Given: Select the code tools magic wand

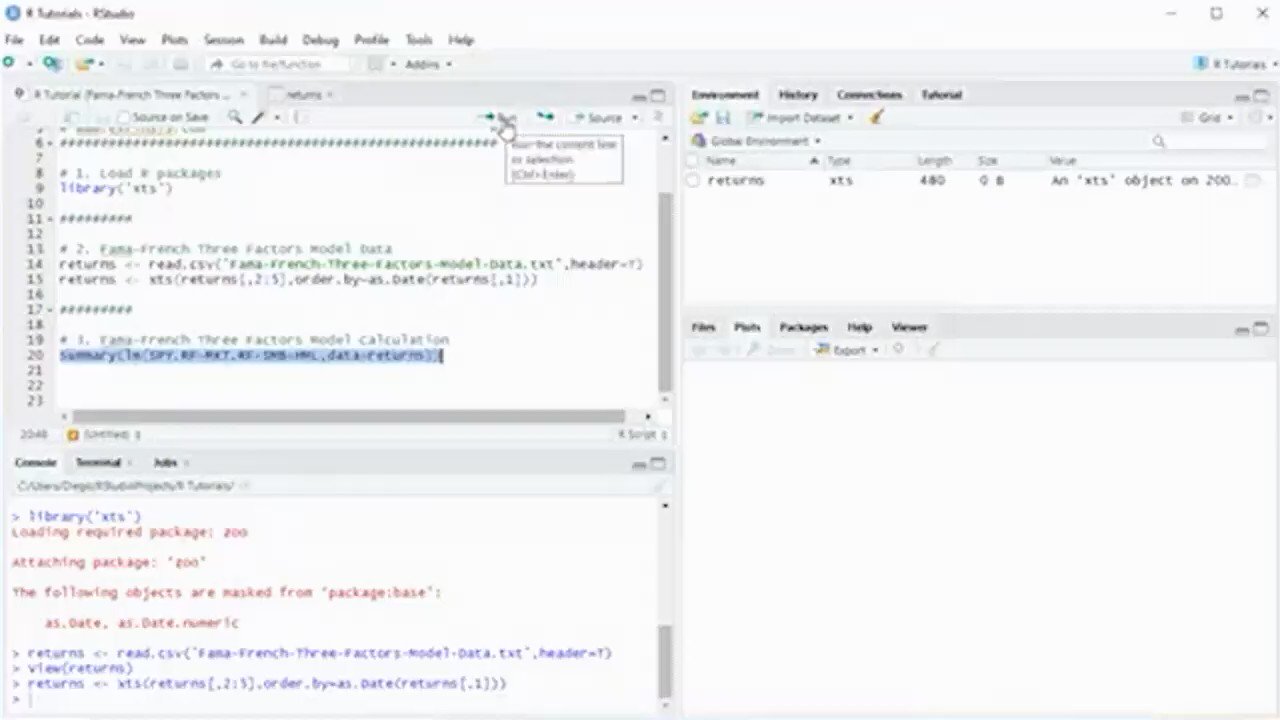Looking at the screenshot, I should [x=258, y=117].
